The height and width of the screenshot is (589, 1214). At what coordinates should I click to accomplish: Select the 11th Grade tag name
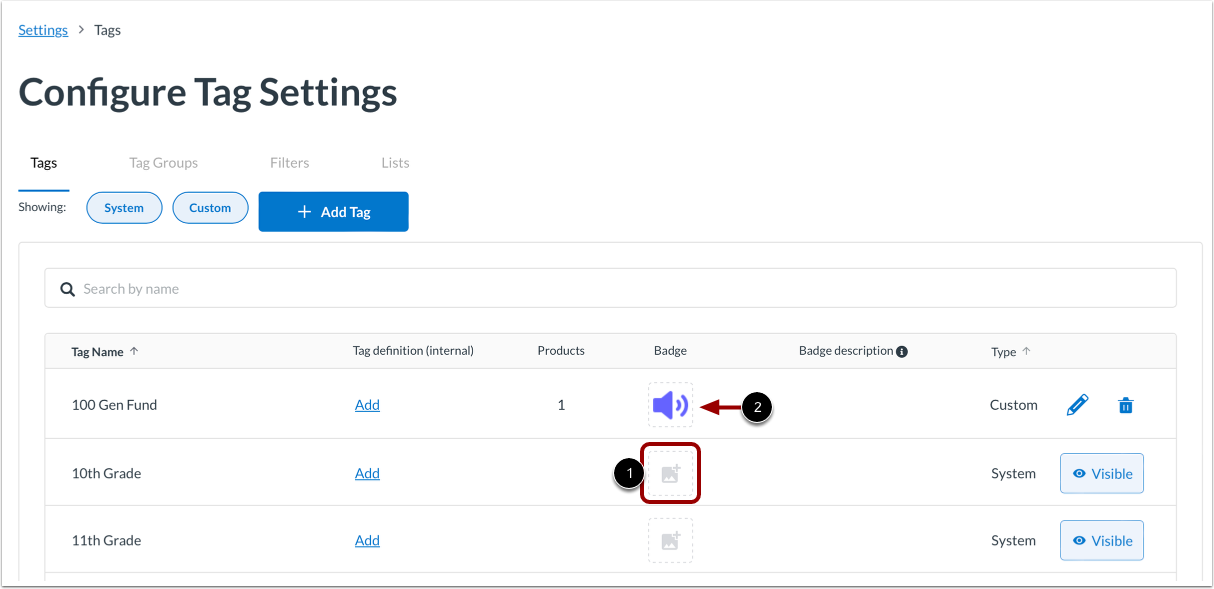tap(106, 540)
